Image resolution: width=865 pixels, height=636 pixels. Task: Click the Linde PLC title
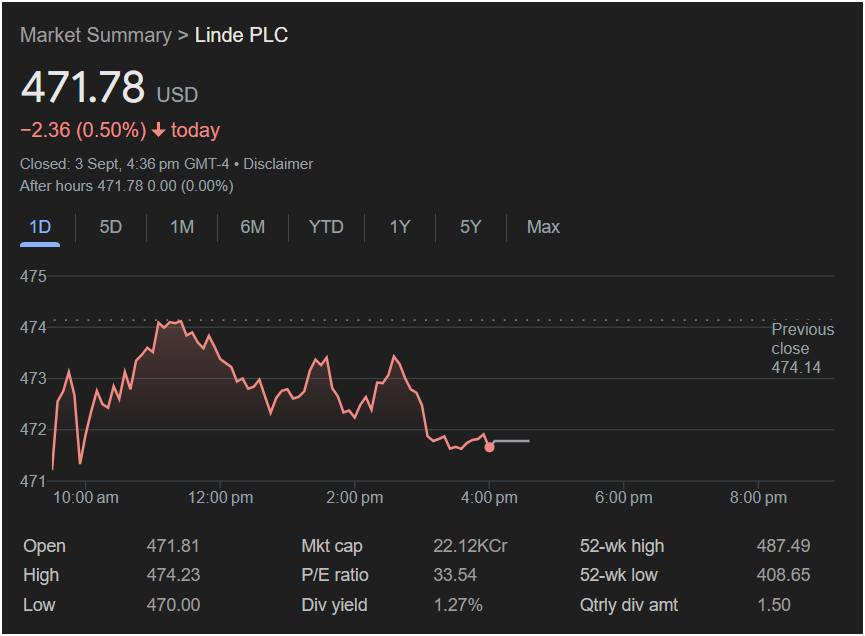coord(241,35)
